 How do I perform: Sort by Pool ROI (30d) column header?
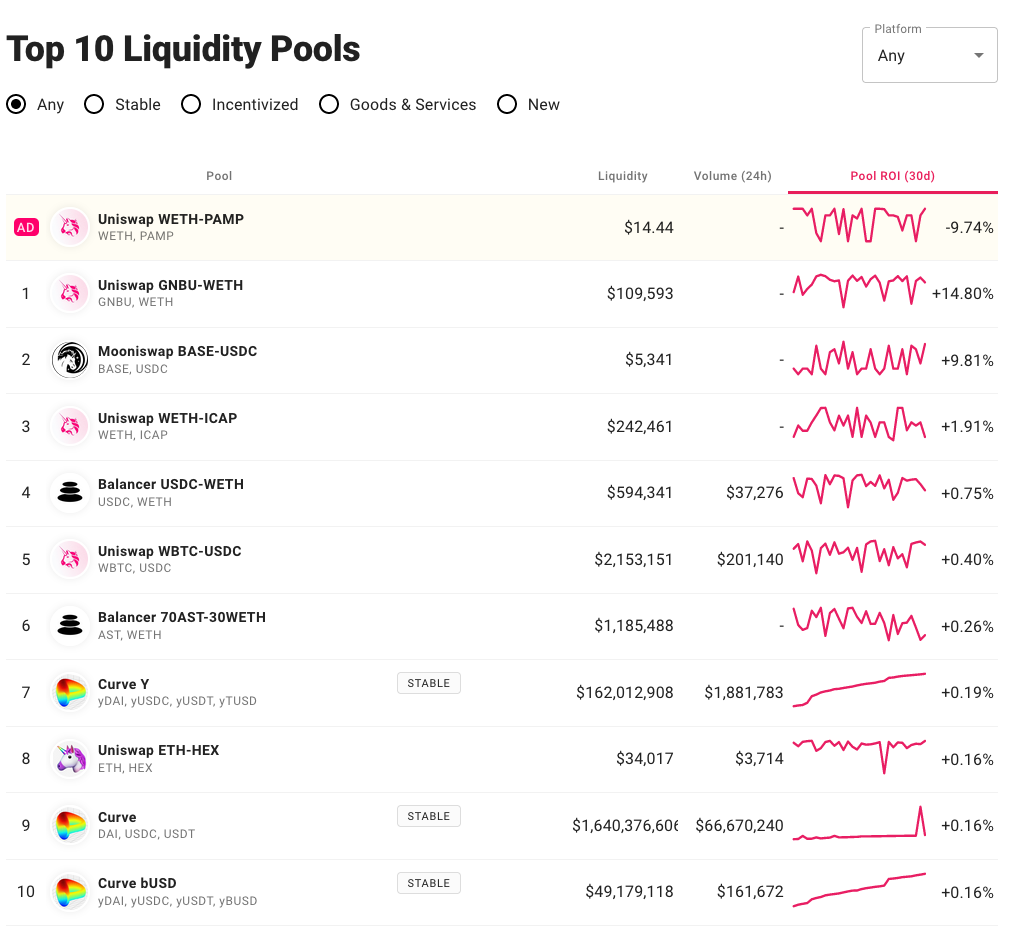coord(893,176)
